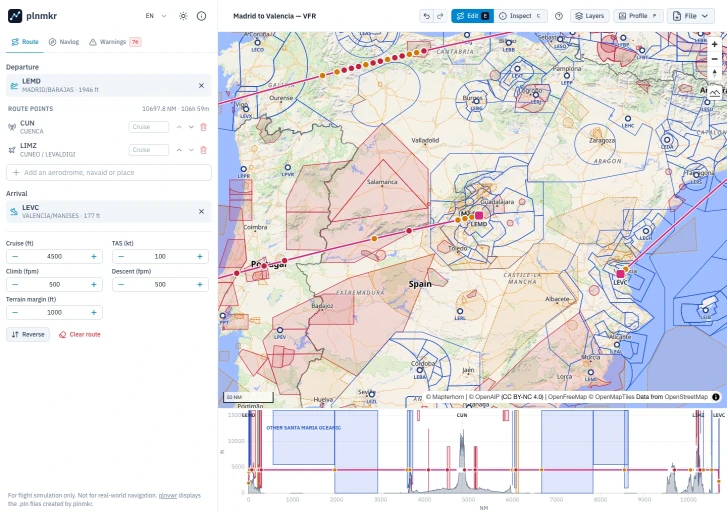Click the TAS value 100
The width and height of the screenshot is (727, 512).
click(x=160, y=256)
